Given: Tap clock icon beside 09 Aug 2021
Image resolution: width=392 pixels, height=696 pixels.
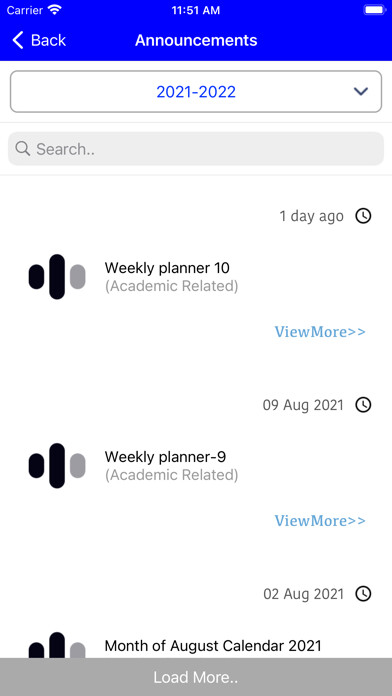Looking at the screenshot, I should (x=363, y=405).
